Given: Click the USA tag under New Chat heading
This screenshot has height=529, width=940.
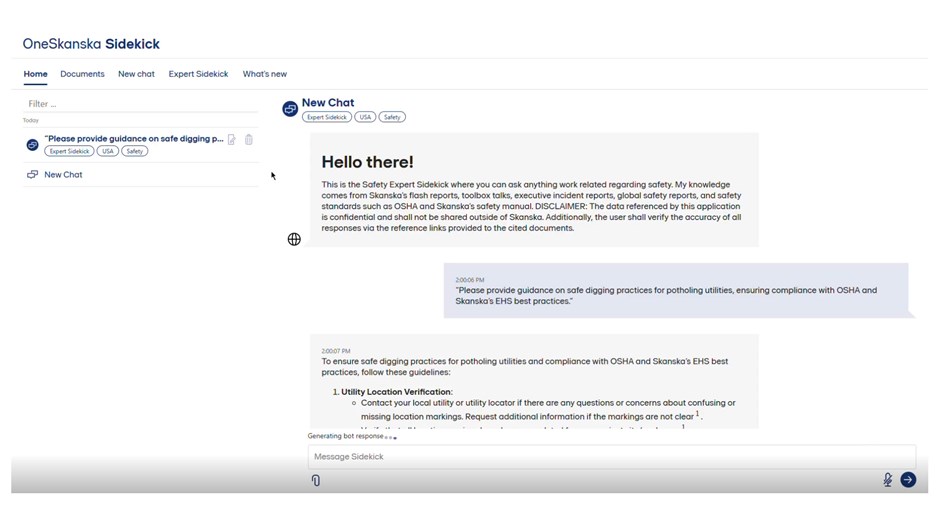Looking at the screenshot, I should 365,117.
